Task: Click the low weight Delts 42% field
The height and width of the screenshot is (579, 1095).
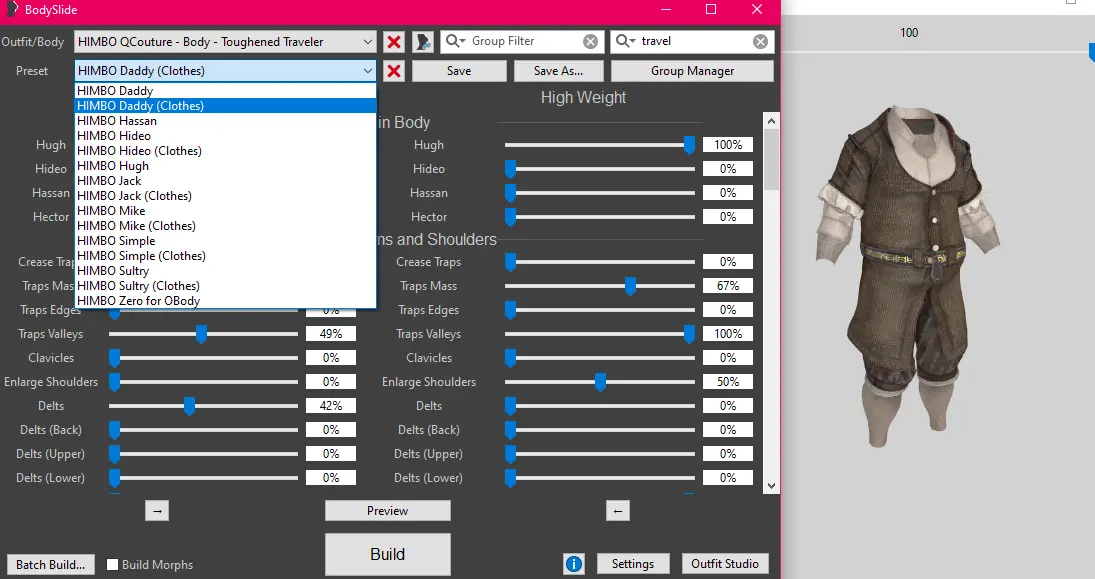Action: click(331, 406)
